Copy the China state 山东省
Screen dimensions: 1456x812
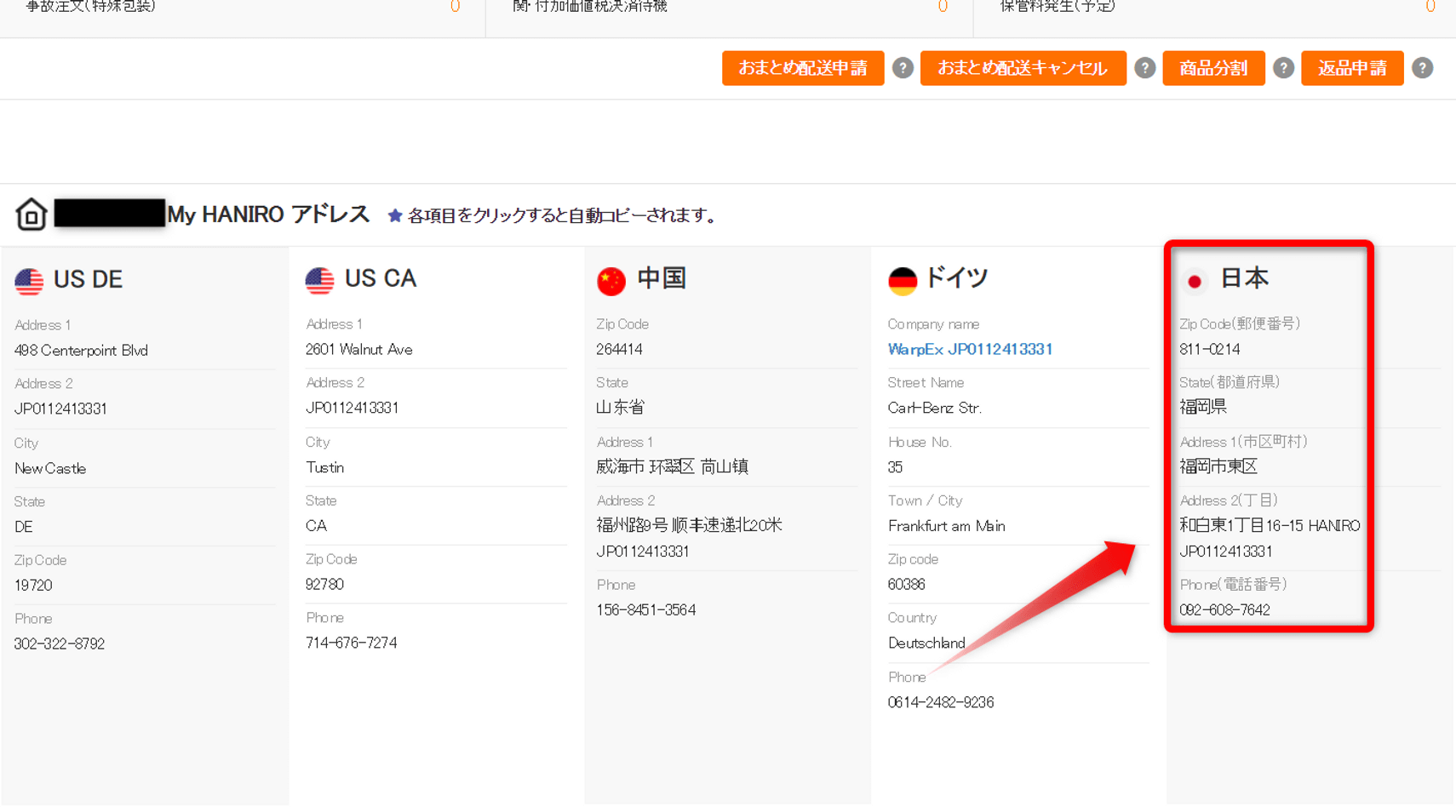pyautogui.click(x=620, y=408)
